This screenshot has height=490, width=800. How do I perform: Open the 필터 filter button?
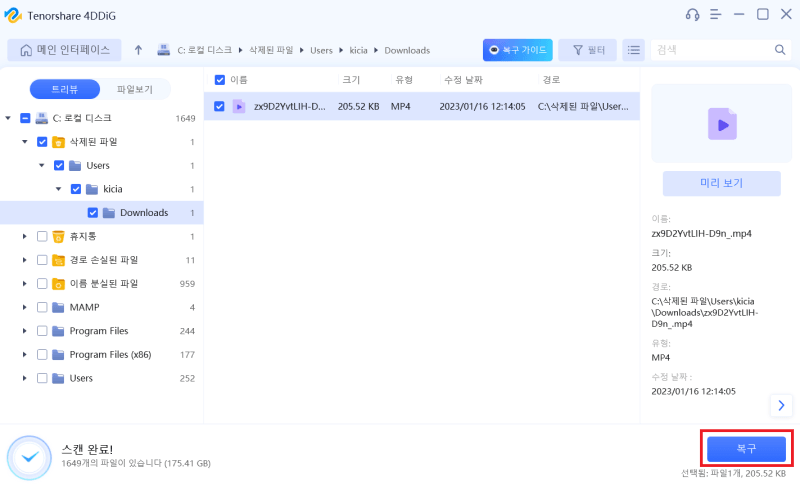point(588,50)
